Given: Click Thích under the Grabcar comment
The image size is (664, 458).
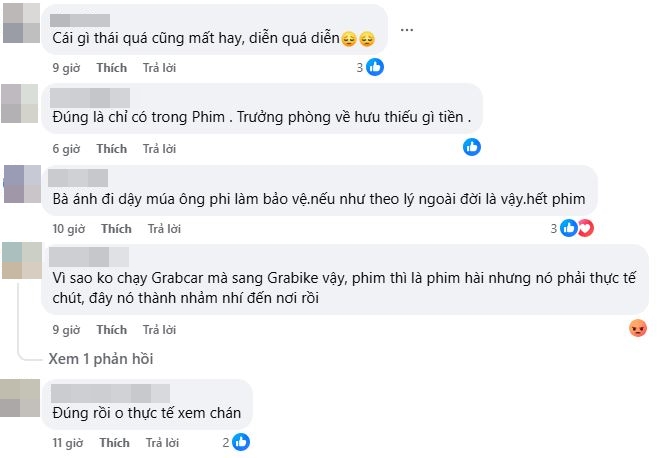Looking at the screenshot, I should pyautogui.click(x=112, y=329).
